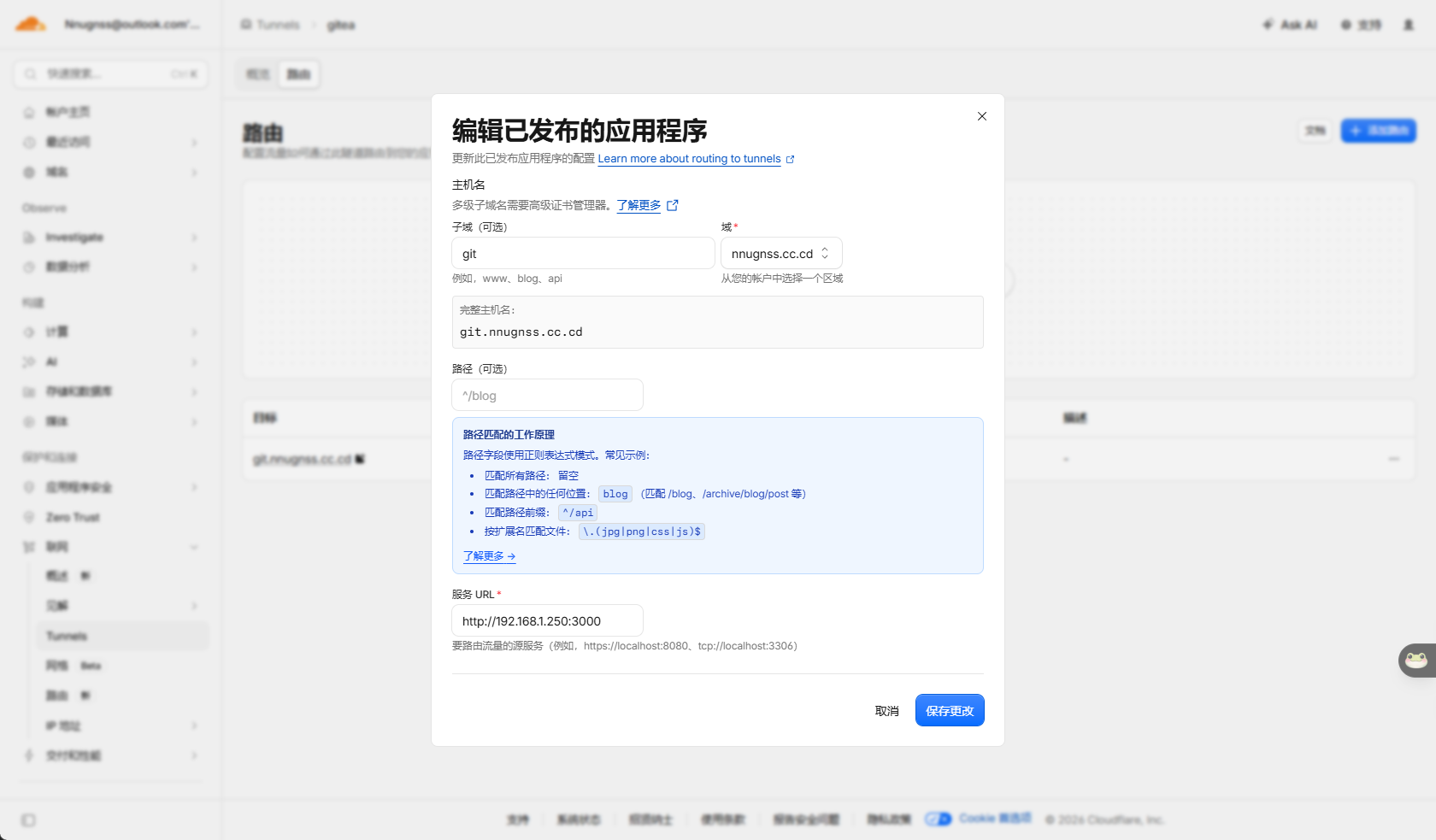
Task: Expand the 存储和数据库 sidebar chevron
Action: coord(194,392)
